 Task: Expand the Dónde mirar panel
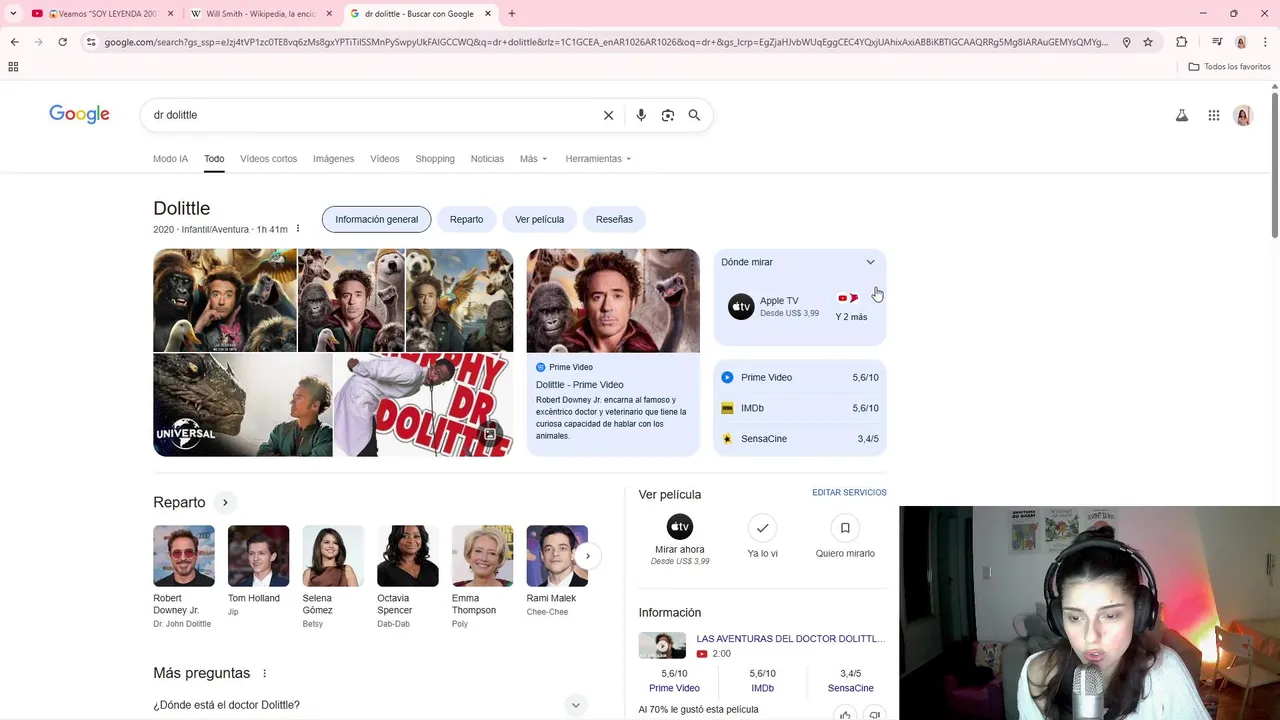tap(870, 262)
